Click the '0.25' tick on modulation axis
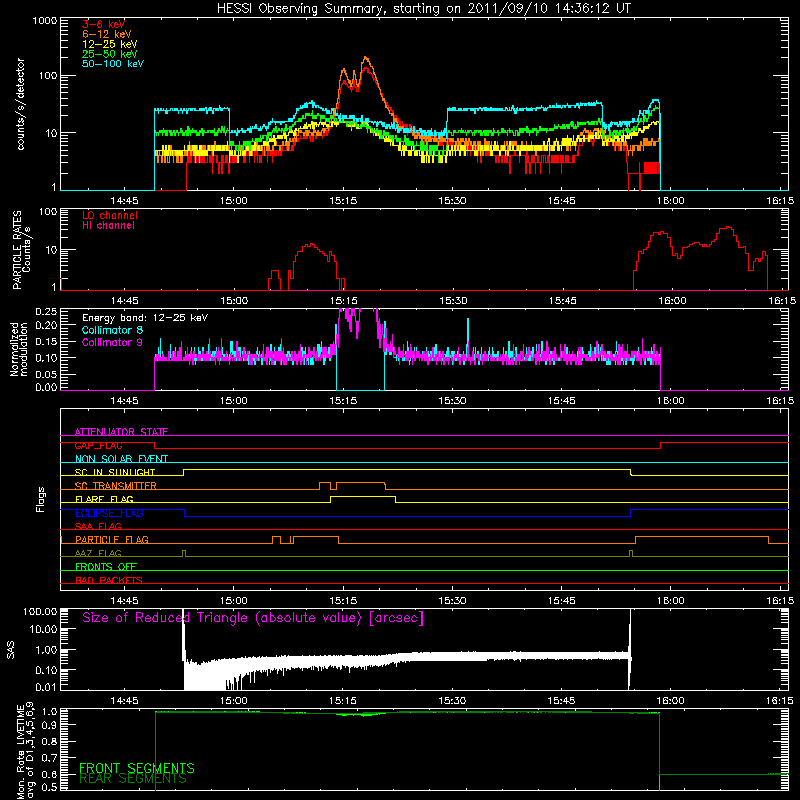This screenshot has width=800, height=800. pyautogui.click(x=46, y=311)
